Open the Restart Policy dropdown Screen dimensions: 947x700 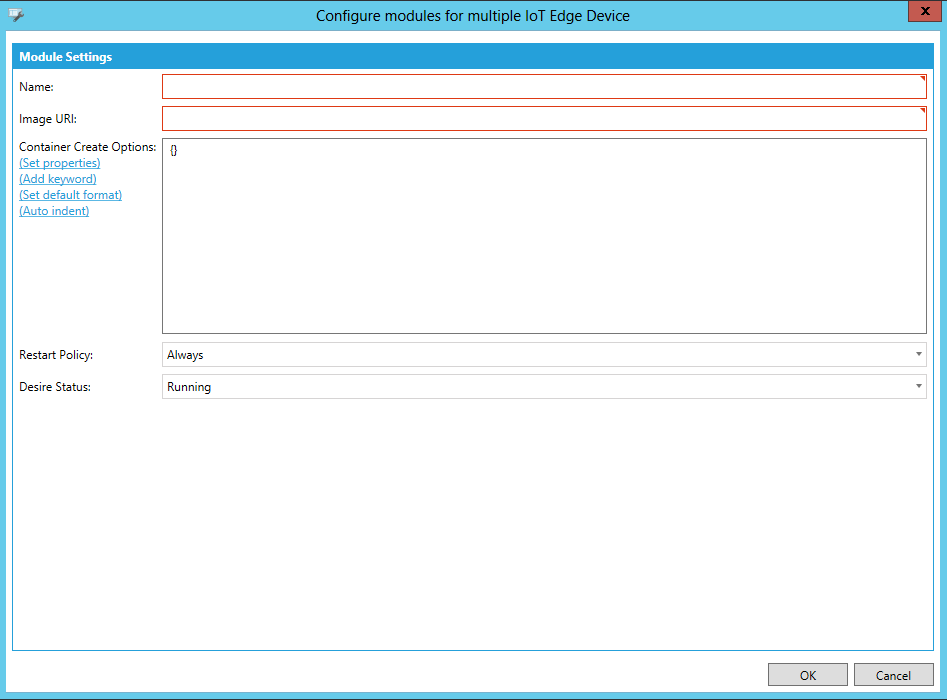pos(544,355)
